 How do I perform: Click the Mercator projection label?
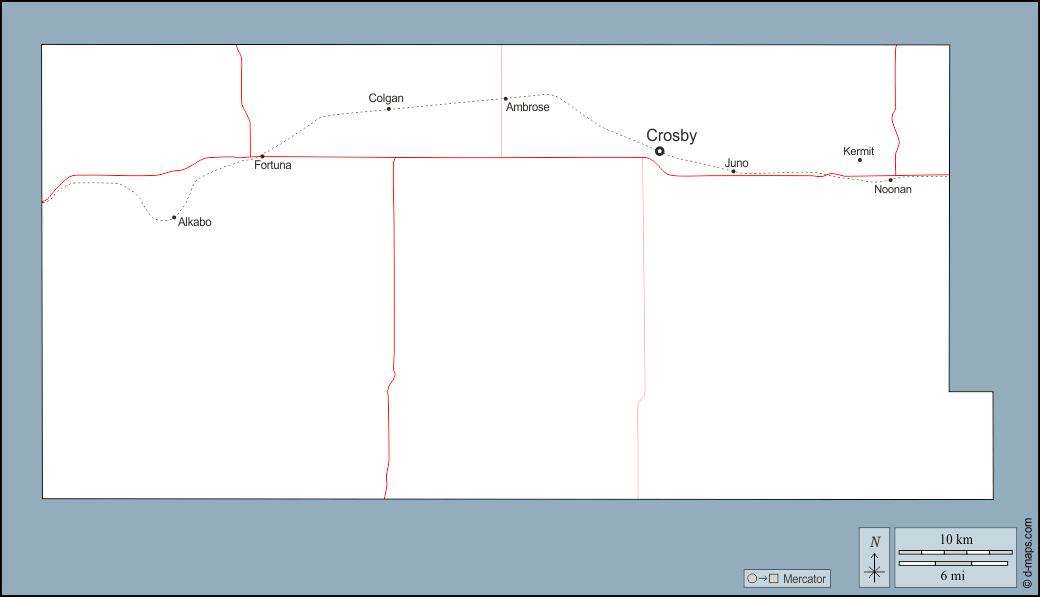click(804, 579)
